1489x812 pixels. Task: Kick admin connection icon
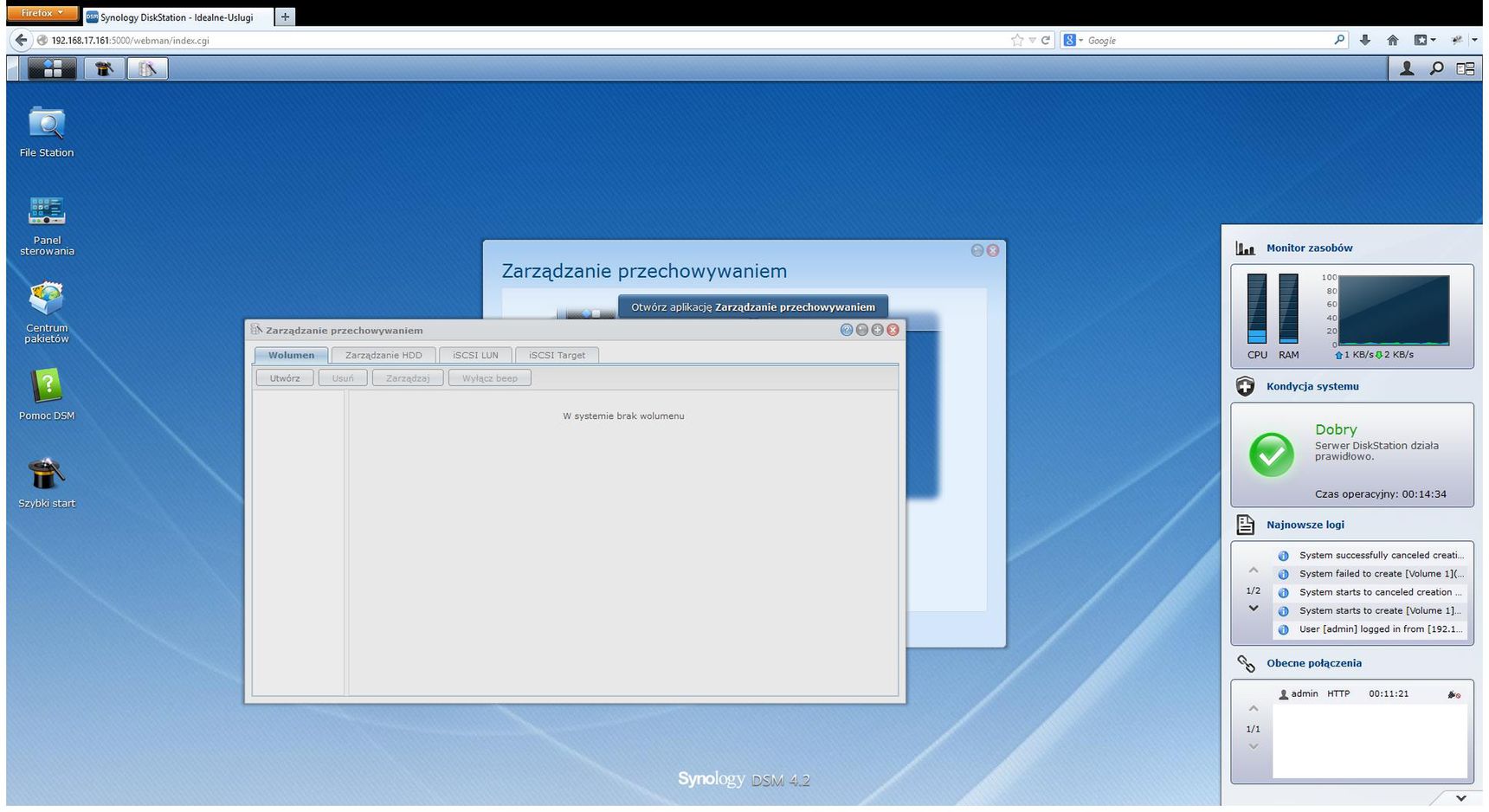click(1454, 694)
